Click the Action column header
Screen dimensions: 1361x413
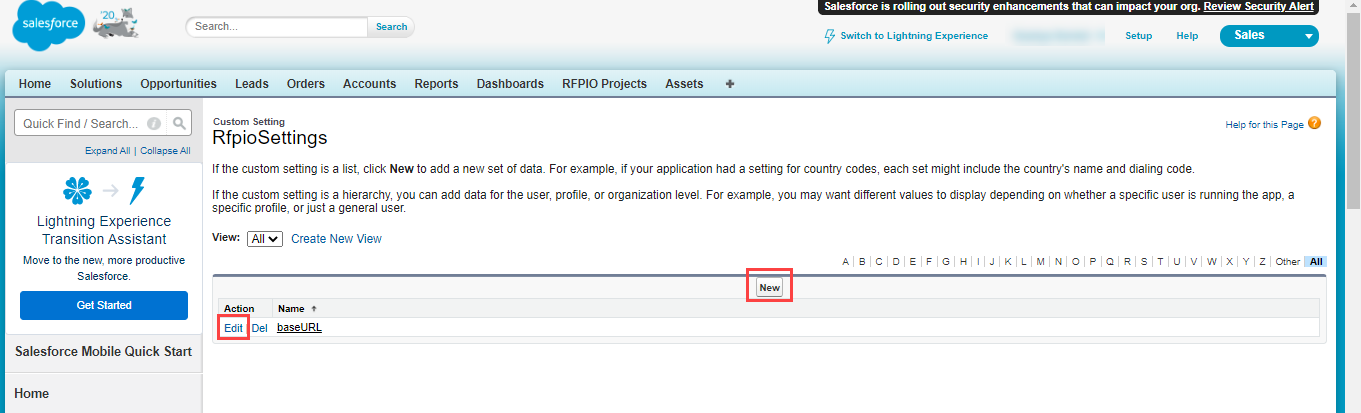point(239,309)
